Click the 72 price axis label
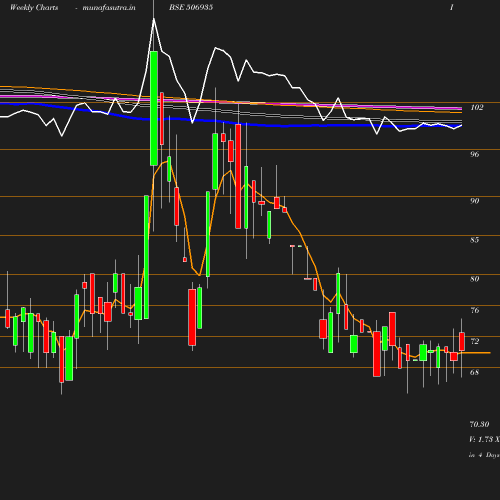500x500 pixels. coord(474,341)
